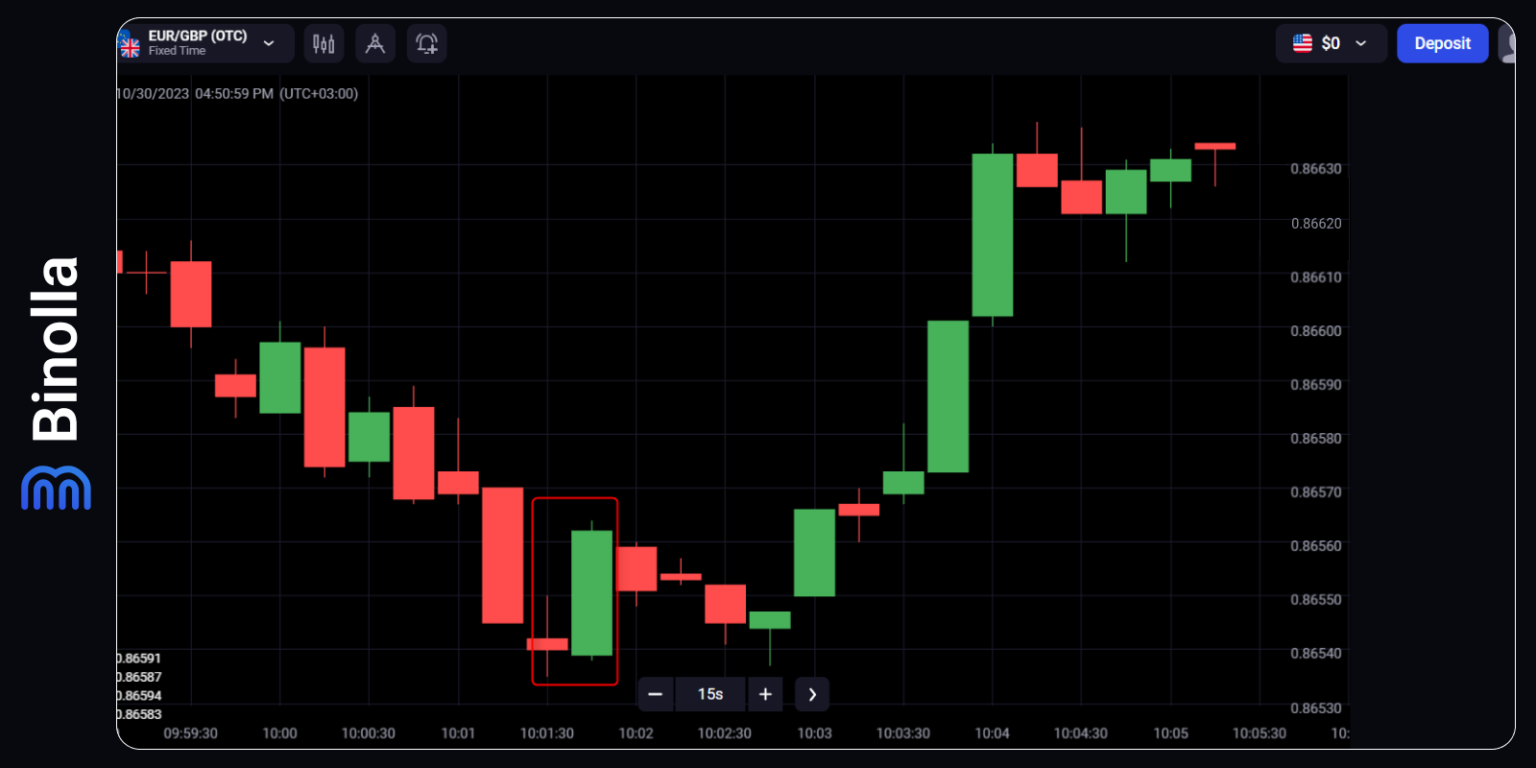Viewport: 1536px width, 768px height.
Task: Click the Binolla logo icon
Action: click(56, 488)
